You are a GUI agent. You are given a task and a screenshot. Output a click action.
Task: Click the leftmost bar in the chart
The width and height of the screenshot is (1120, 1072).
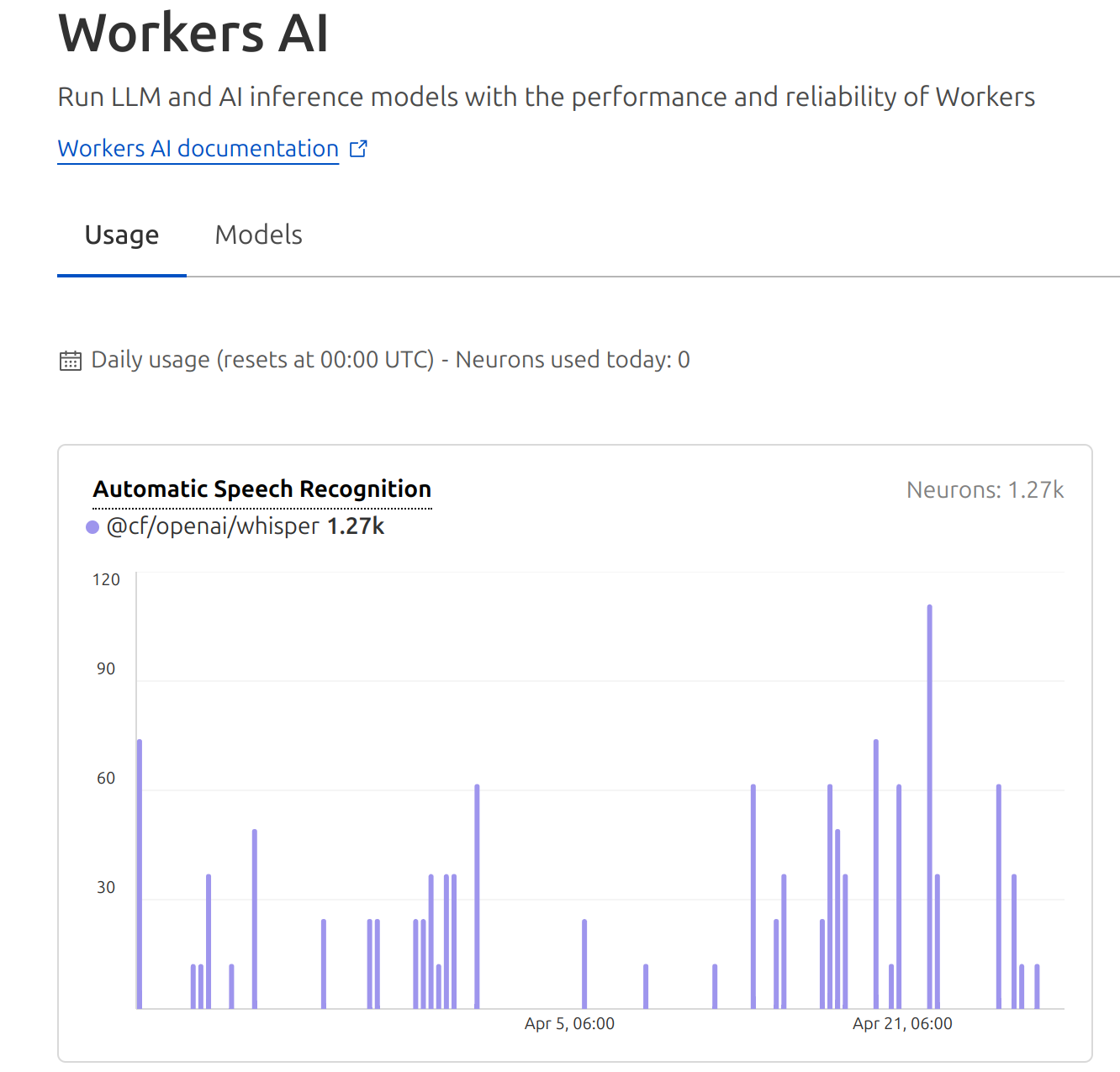coord(140,874)
